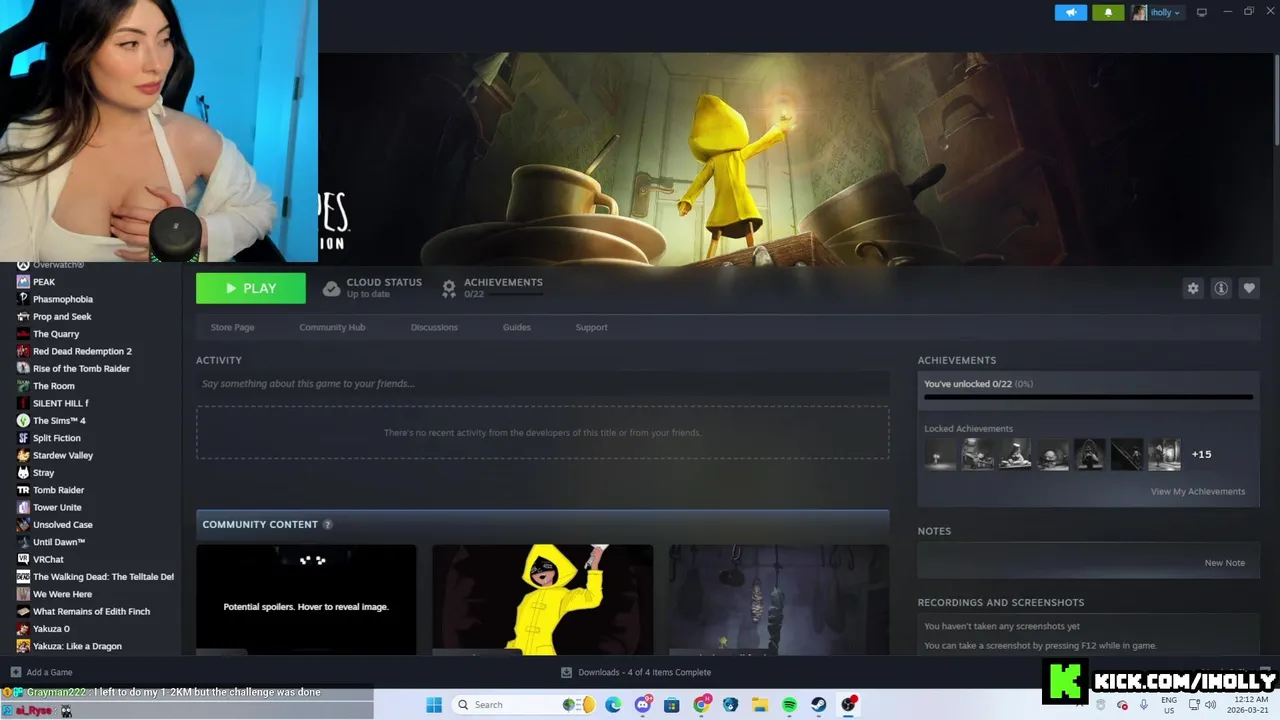The height and width of the screenshot is (720, 1280).
Task: Select the last locked achievement thumbnail
Action: coord(1164,454)
